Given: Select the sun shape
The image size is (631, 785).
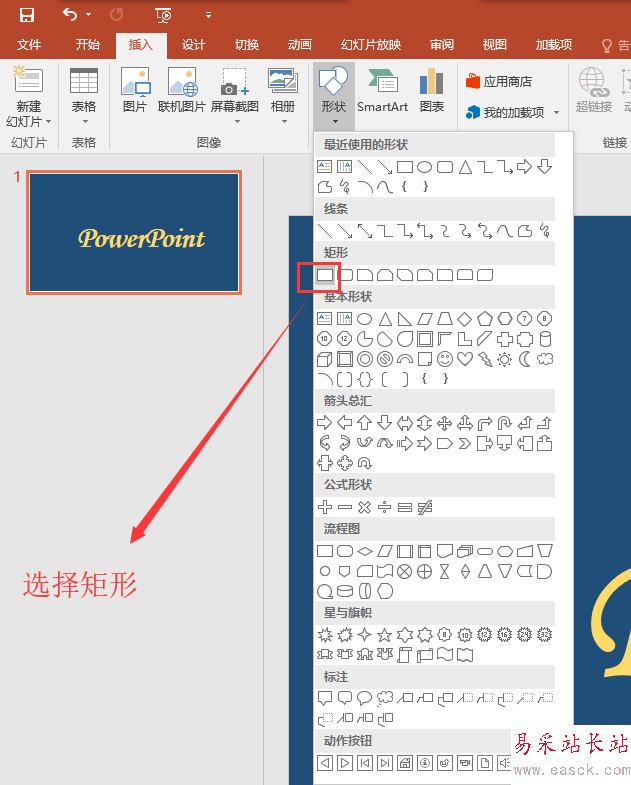Looking at the screenshot, I should (505, 359).
